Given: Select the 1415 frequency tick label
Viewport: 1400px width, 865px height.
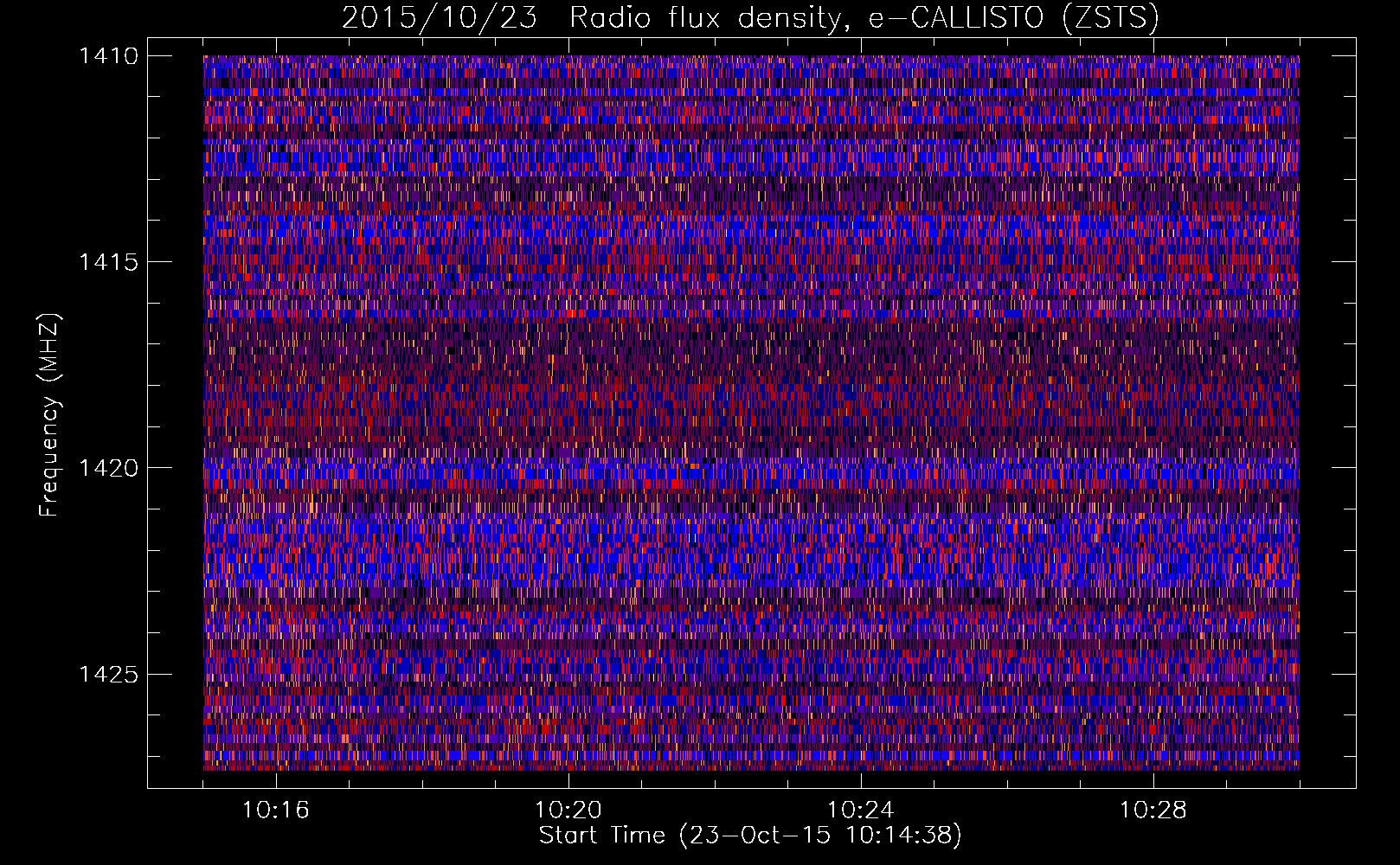Looking at the screenshot, I should [x=108, y=262].
